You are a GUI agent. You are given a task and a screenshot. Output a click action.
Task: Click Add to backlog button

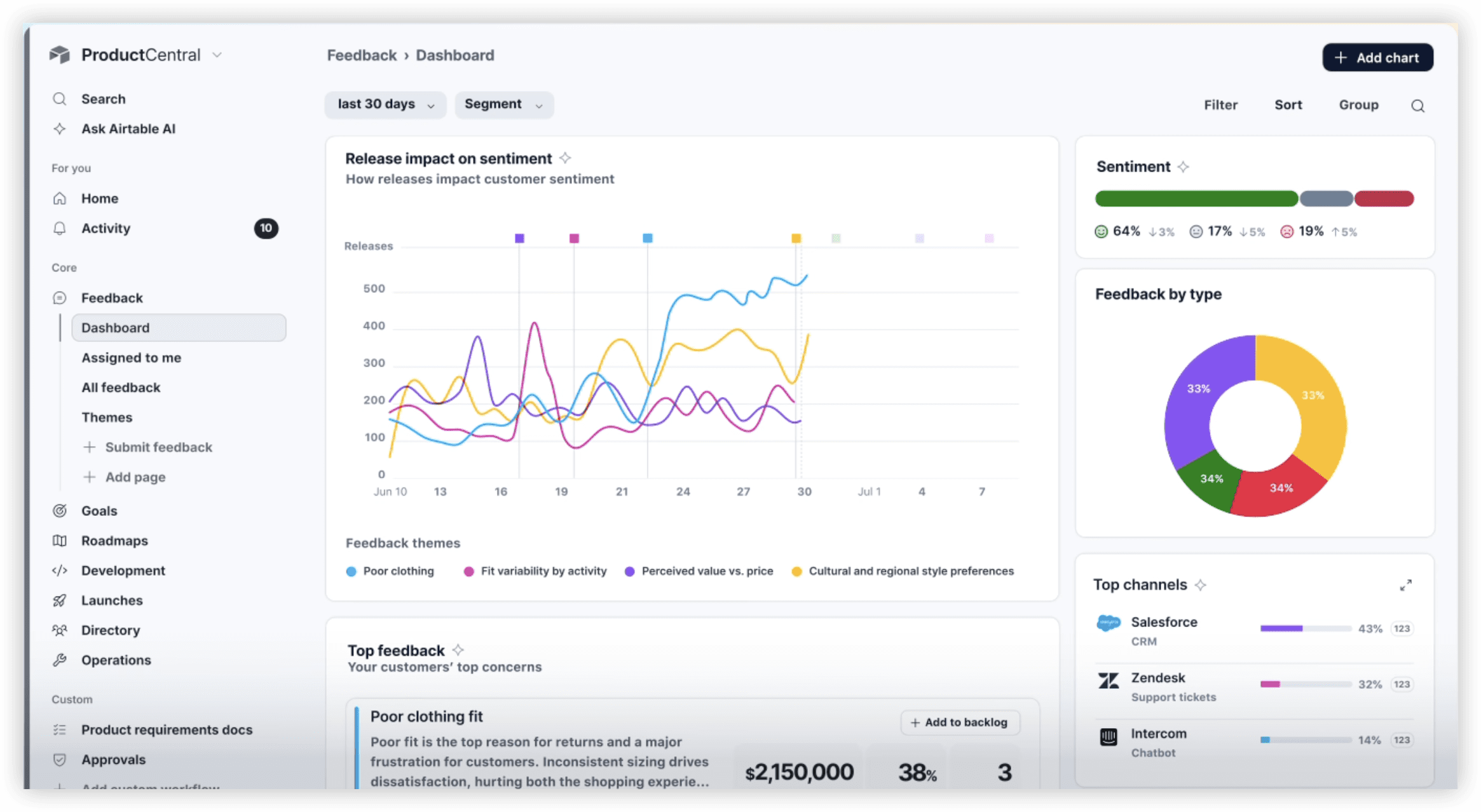click(x=959, y=722)
